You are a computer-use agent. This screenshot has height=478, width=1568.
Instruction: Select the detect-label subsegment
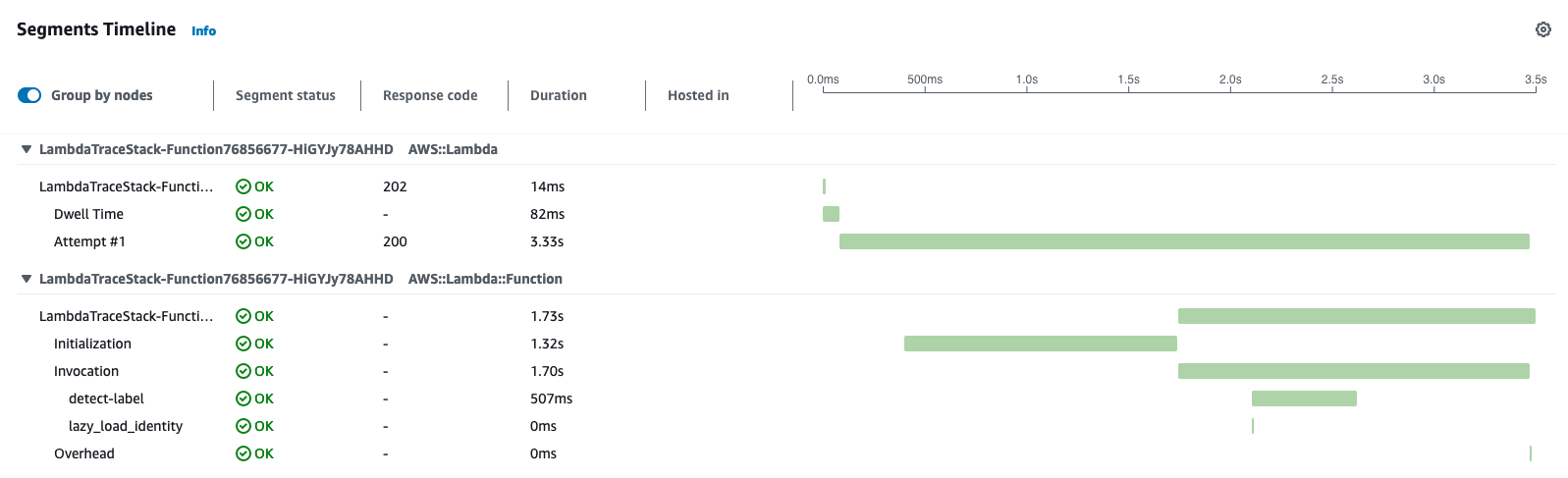click(x=106, y=398)
